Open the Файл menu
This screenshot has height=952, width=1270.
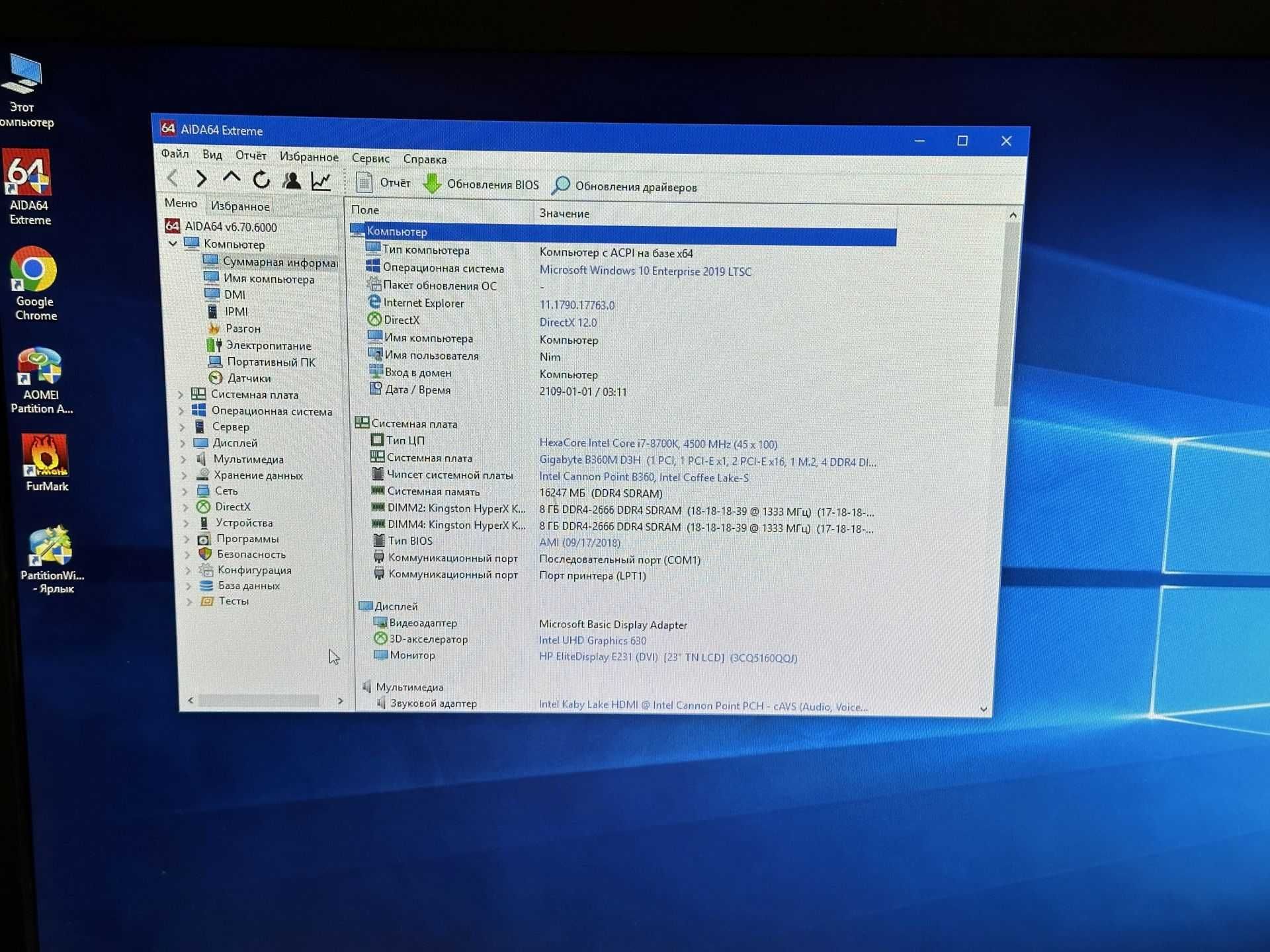[175, 153]
